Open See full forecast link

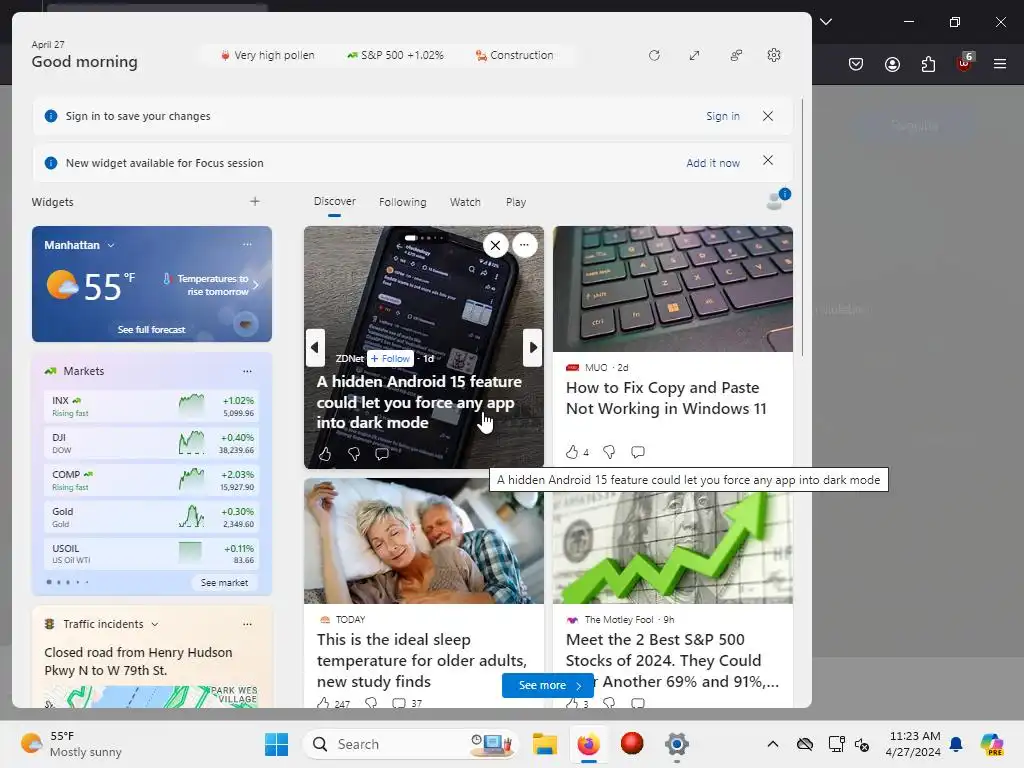(x=152, y=329)
